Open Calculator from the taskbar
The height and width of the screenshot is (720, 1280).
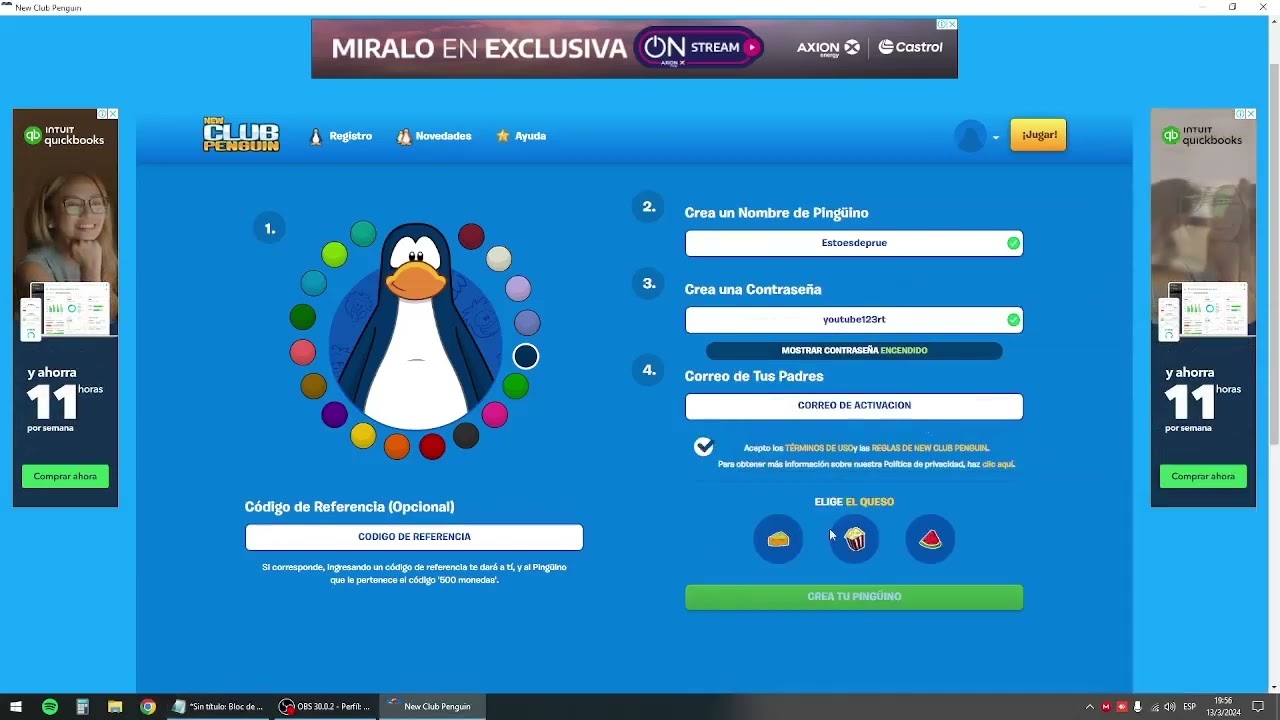click(x=83, y=707)
